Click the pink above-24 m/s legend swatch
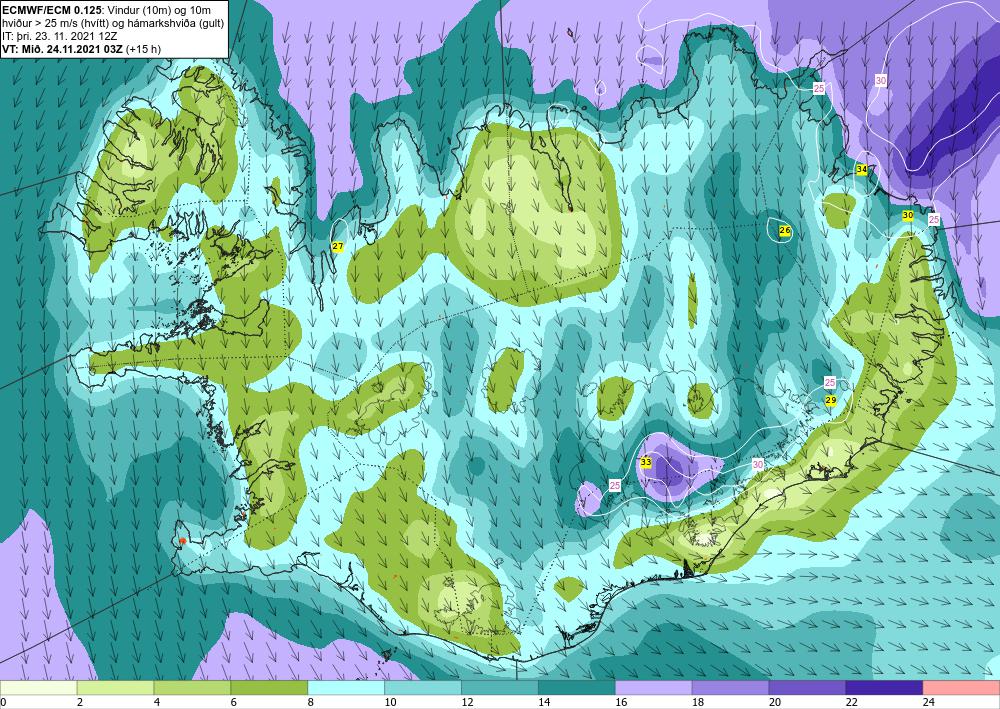1000x709 pixels. click(x=961, y=688)
